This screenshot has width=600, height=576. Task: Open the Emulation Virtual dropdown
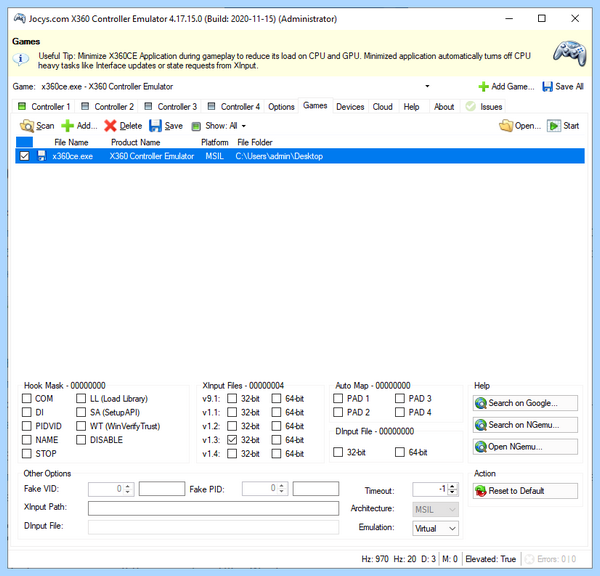point(452,529)
